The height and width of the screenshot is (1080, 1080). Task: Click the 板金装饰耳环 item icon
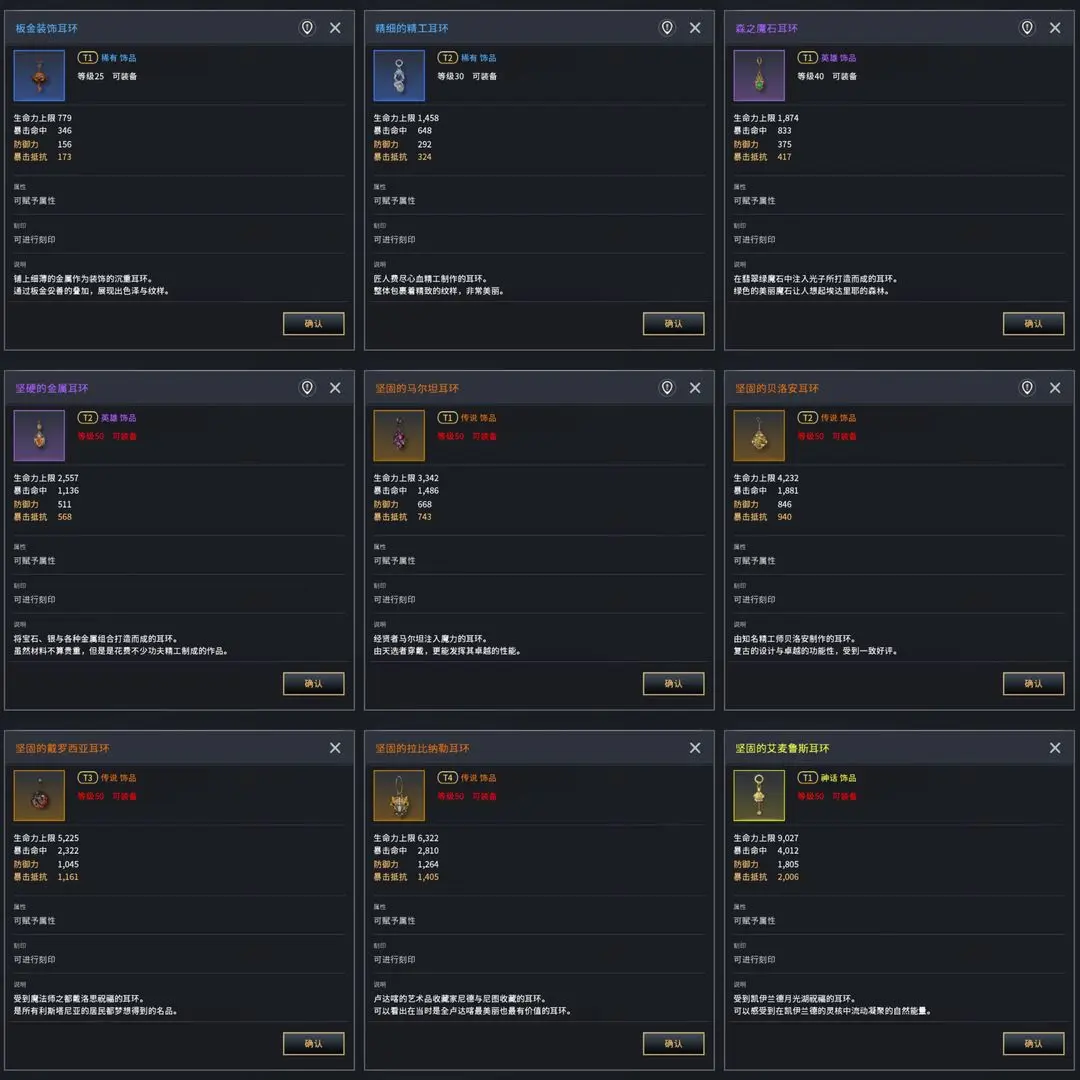[x=40, y=76]
